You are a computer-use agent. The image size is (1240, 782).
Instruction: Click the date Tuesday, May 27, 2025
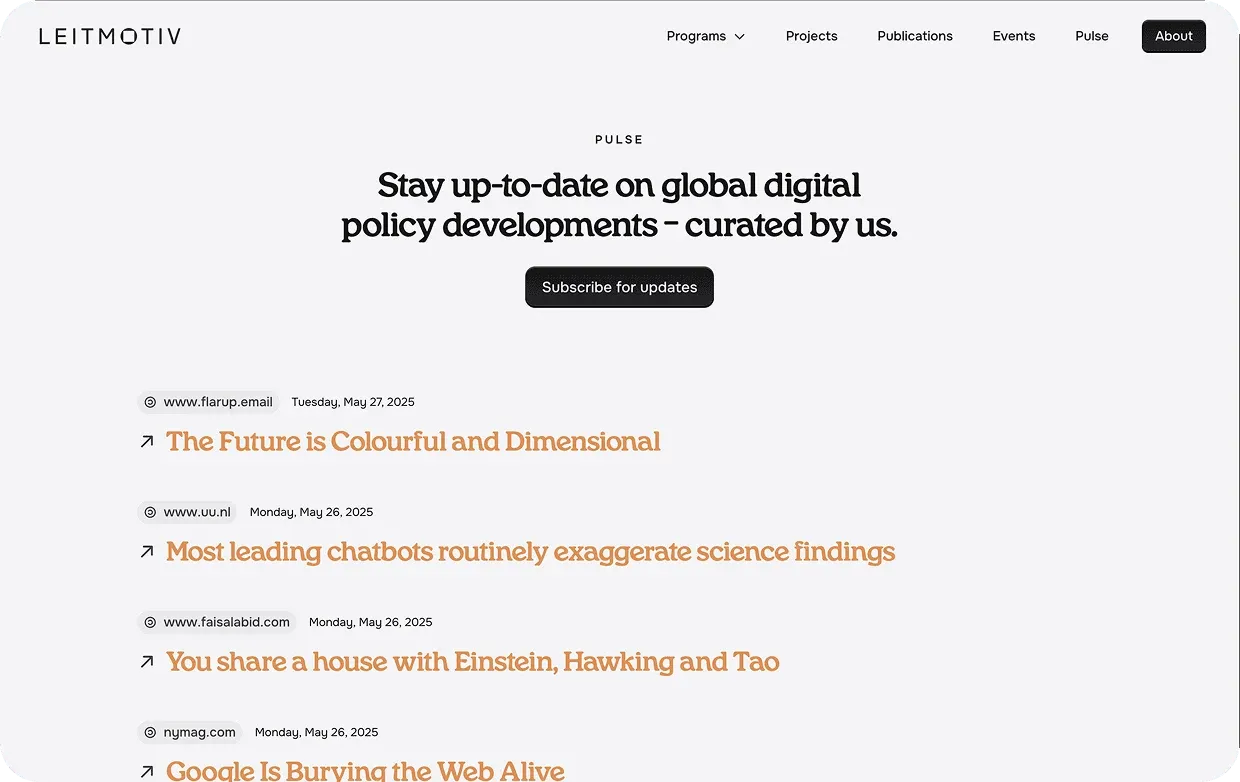tap(353, 402)
